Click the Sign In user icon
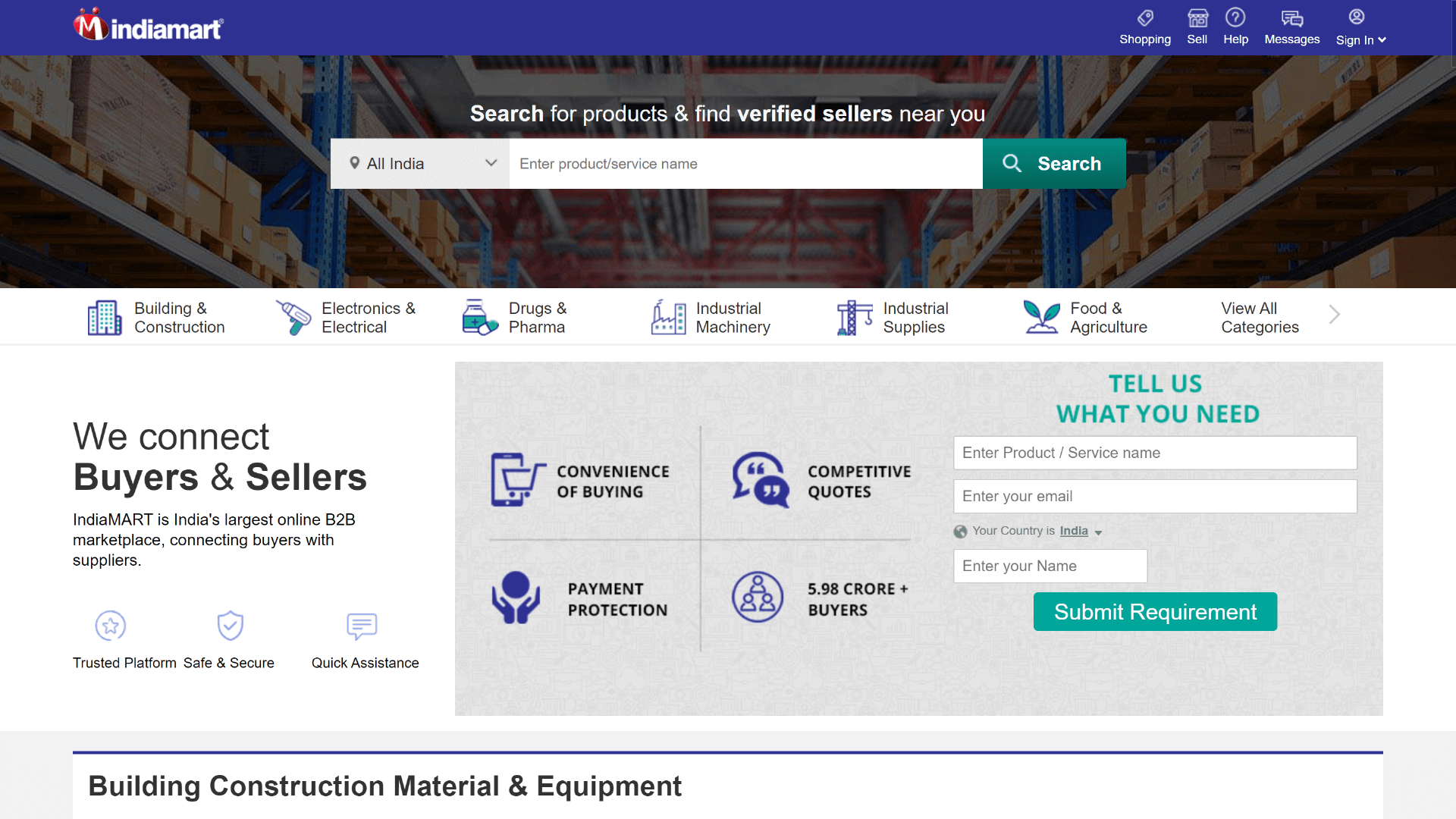This screenshot has width=1456, height=819. [x=1357, y=17]
